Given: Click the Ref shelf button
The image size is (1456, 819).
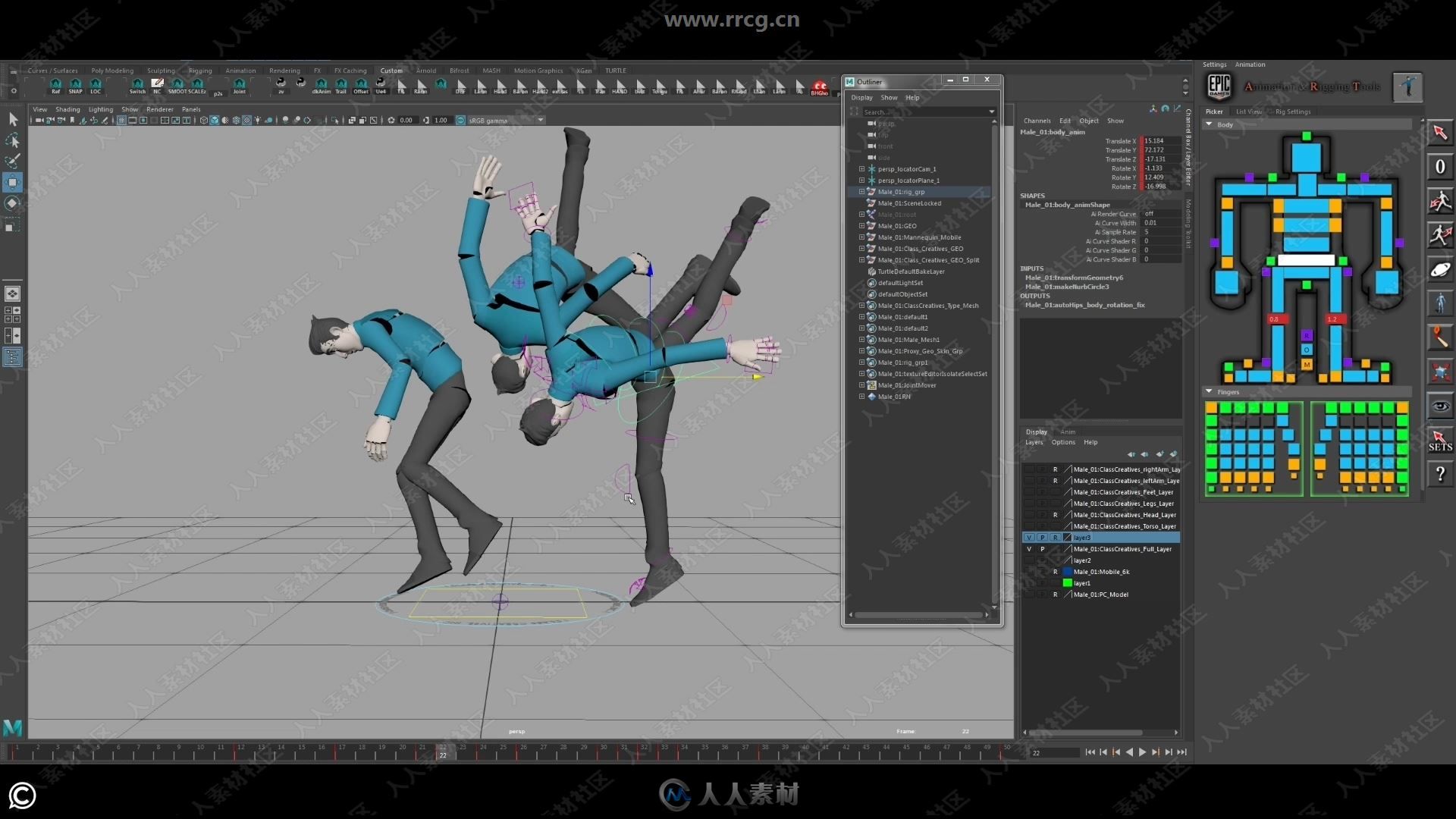Looking at the screenshot, I should coord(55,86).
